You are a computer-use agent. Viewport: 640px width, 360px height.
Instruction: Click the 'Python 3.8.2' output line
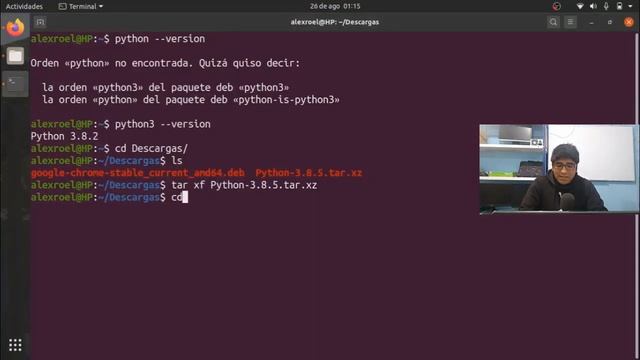[x=64, y=136]
